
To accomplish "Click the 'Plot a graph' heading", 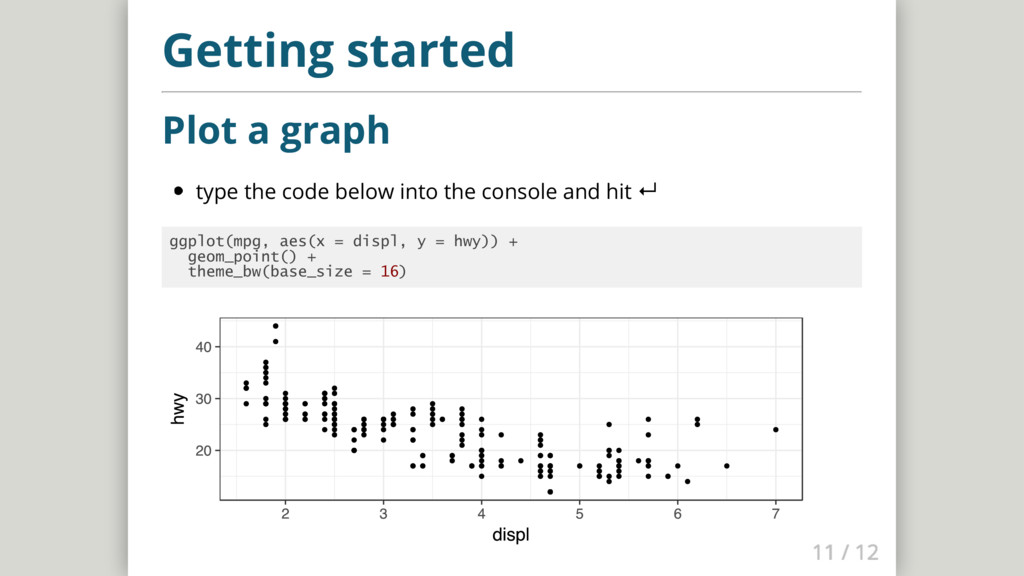I will 275,130.
